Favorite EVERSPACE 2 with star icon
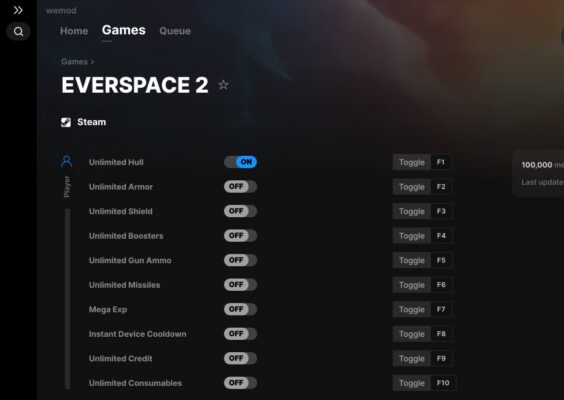The width and height of the screenshot is (564, 400). click(223, 85)
